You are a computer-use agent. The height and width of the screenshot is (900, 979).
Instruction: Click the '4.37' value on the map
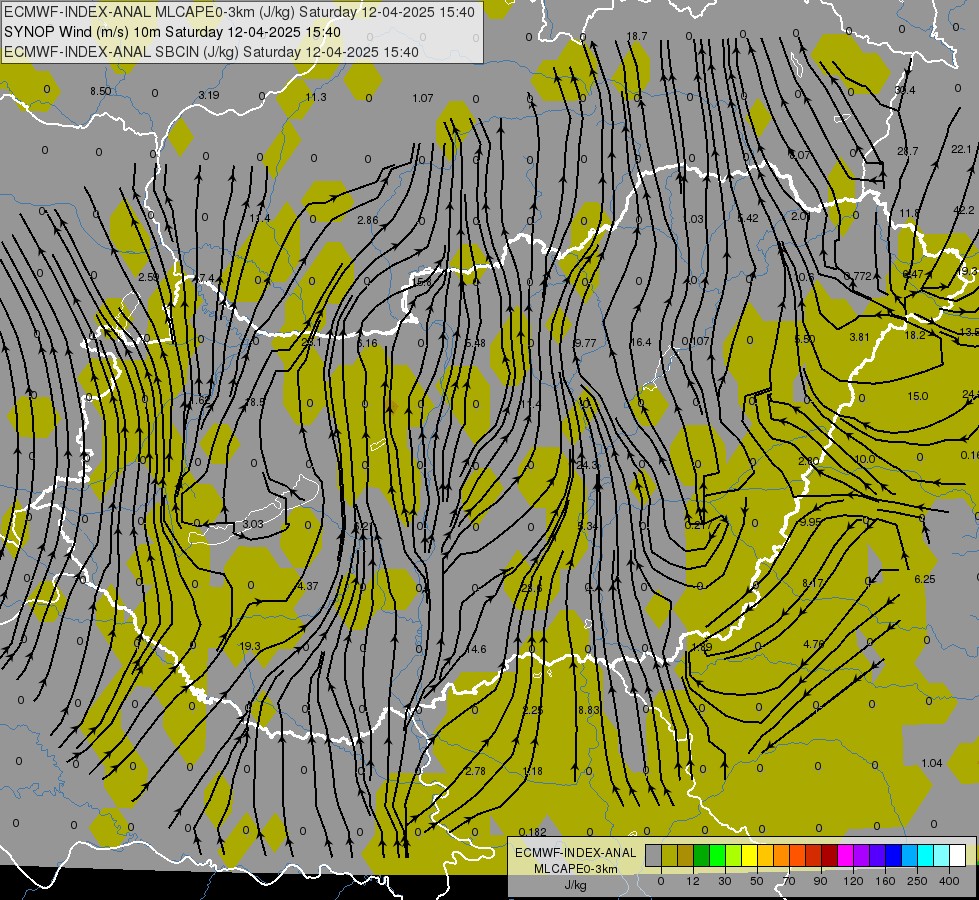coord(308,586)
